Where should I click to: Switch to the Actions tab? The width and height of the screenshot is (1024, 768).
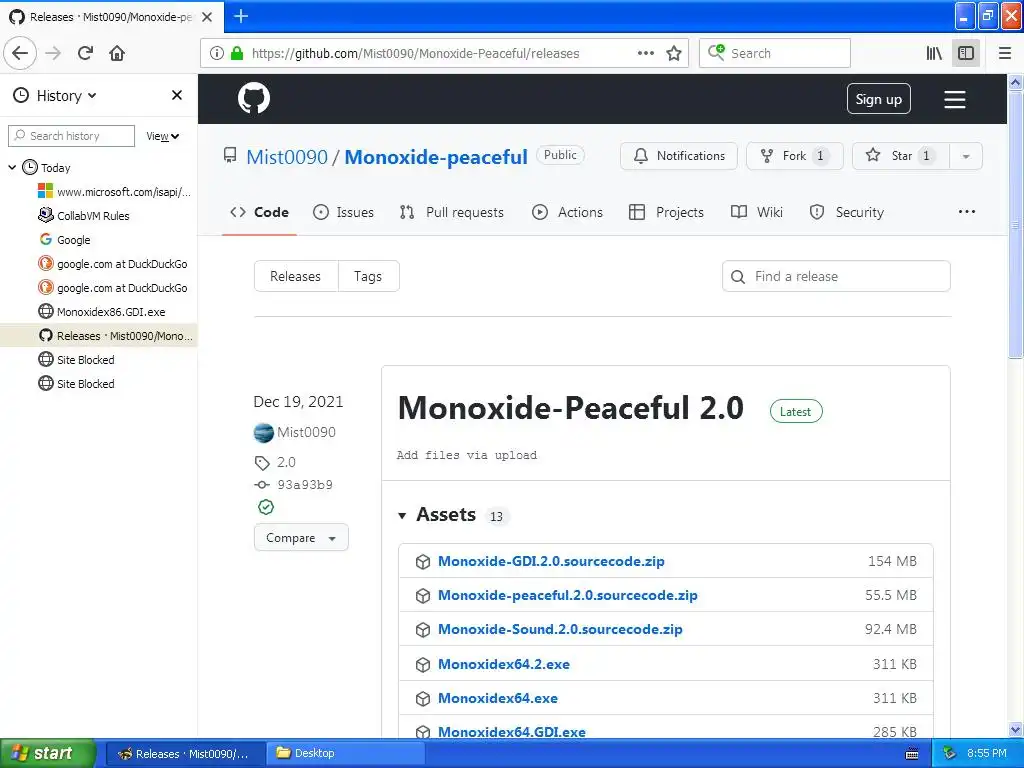pos(568,212)
